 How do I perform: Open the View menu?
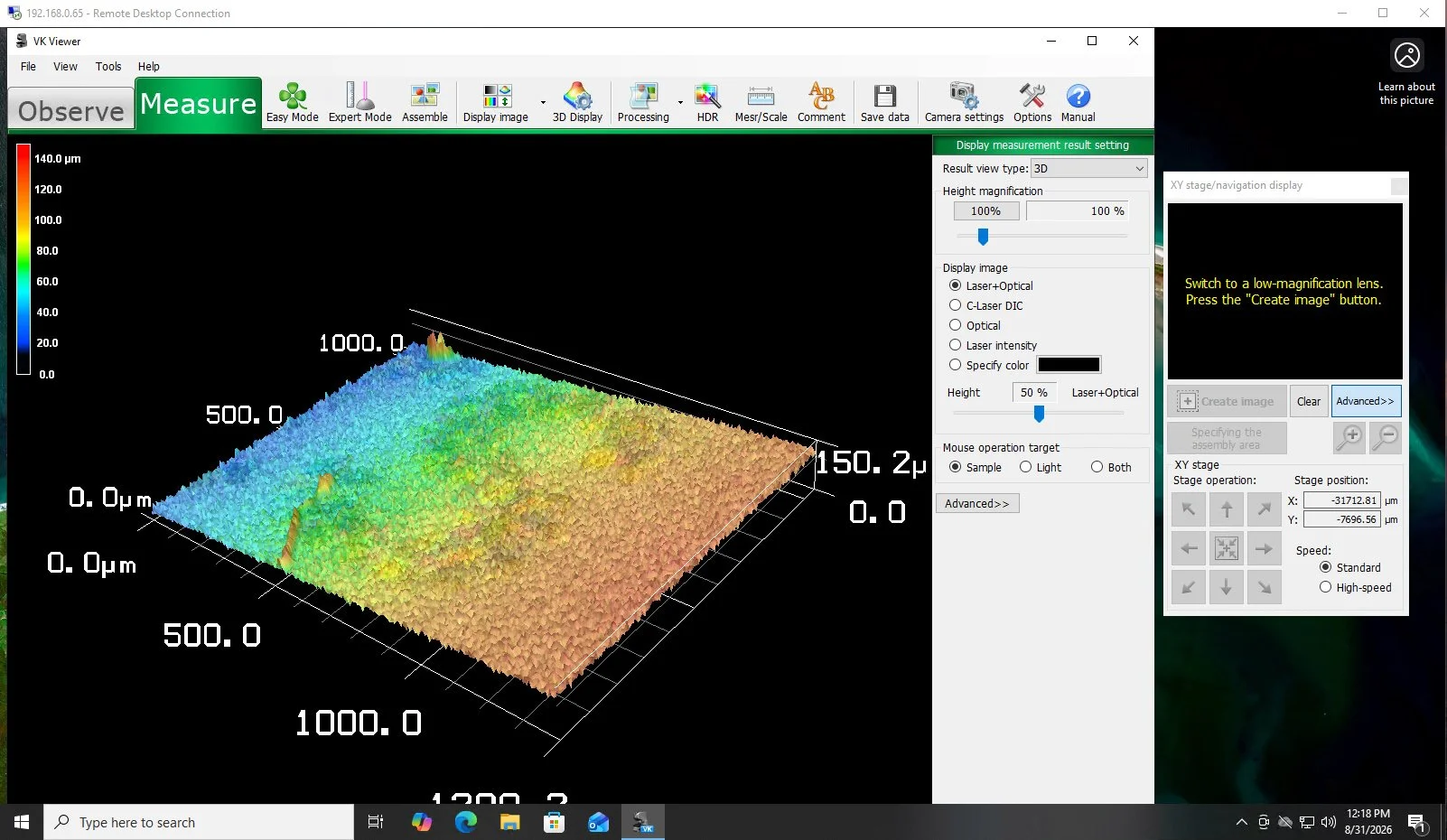click(65, 66)
